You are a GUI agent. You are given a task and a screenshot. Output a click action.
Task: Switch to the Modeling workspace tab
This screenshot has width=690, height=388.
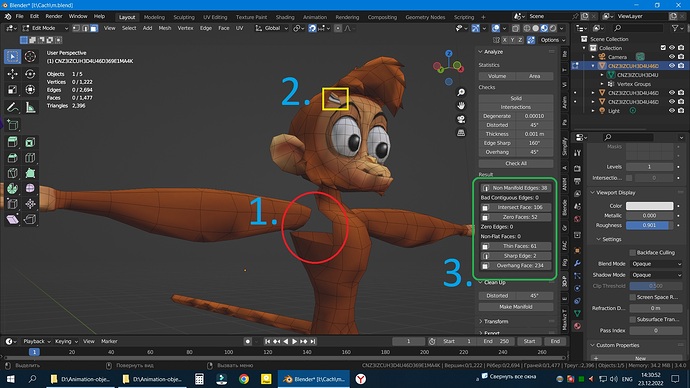154,17
